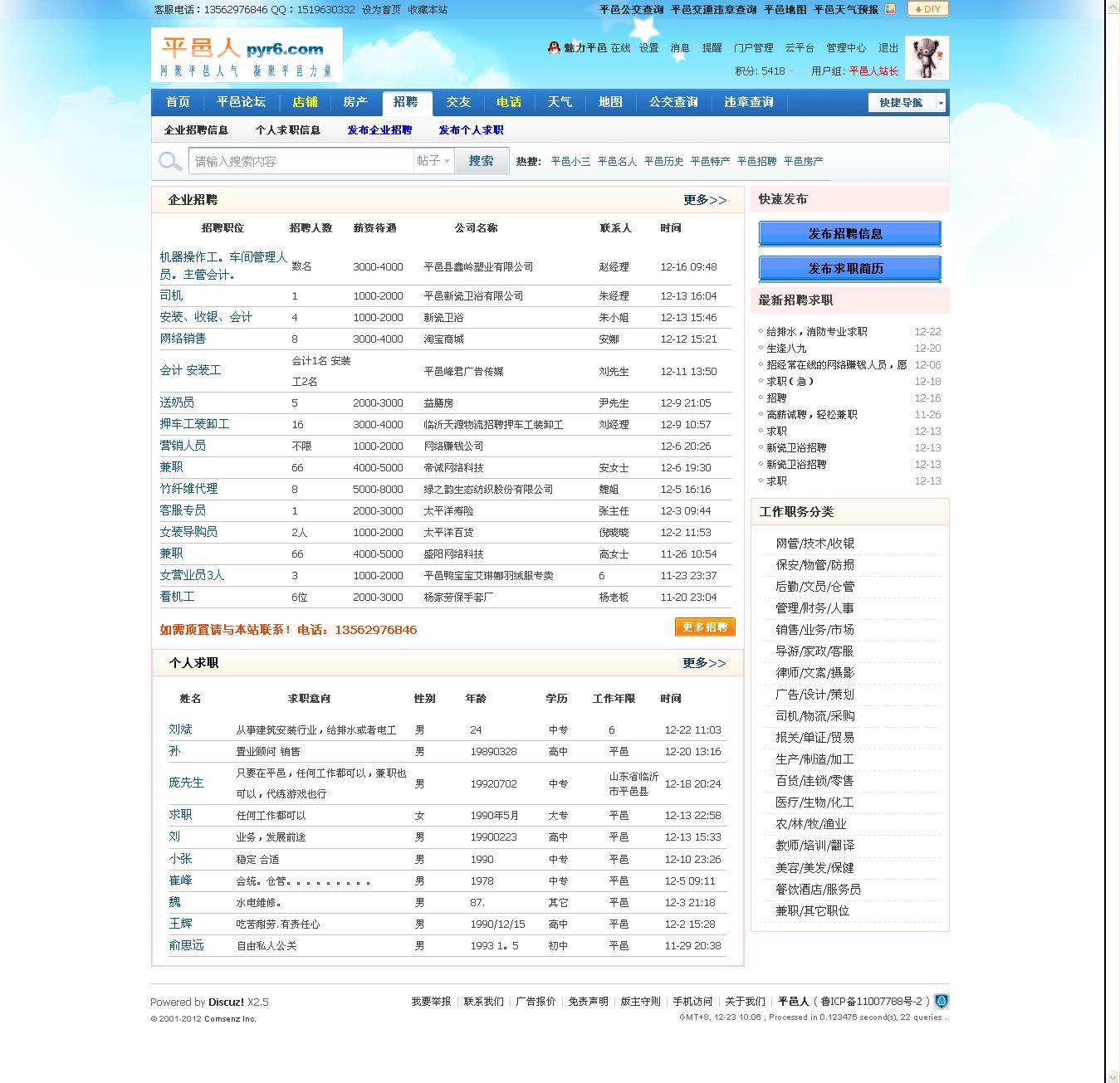Click the 手机访问 footer link
This screenshot has width=1120, height=1083.
[692, 1002]
